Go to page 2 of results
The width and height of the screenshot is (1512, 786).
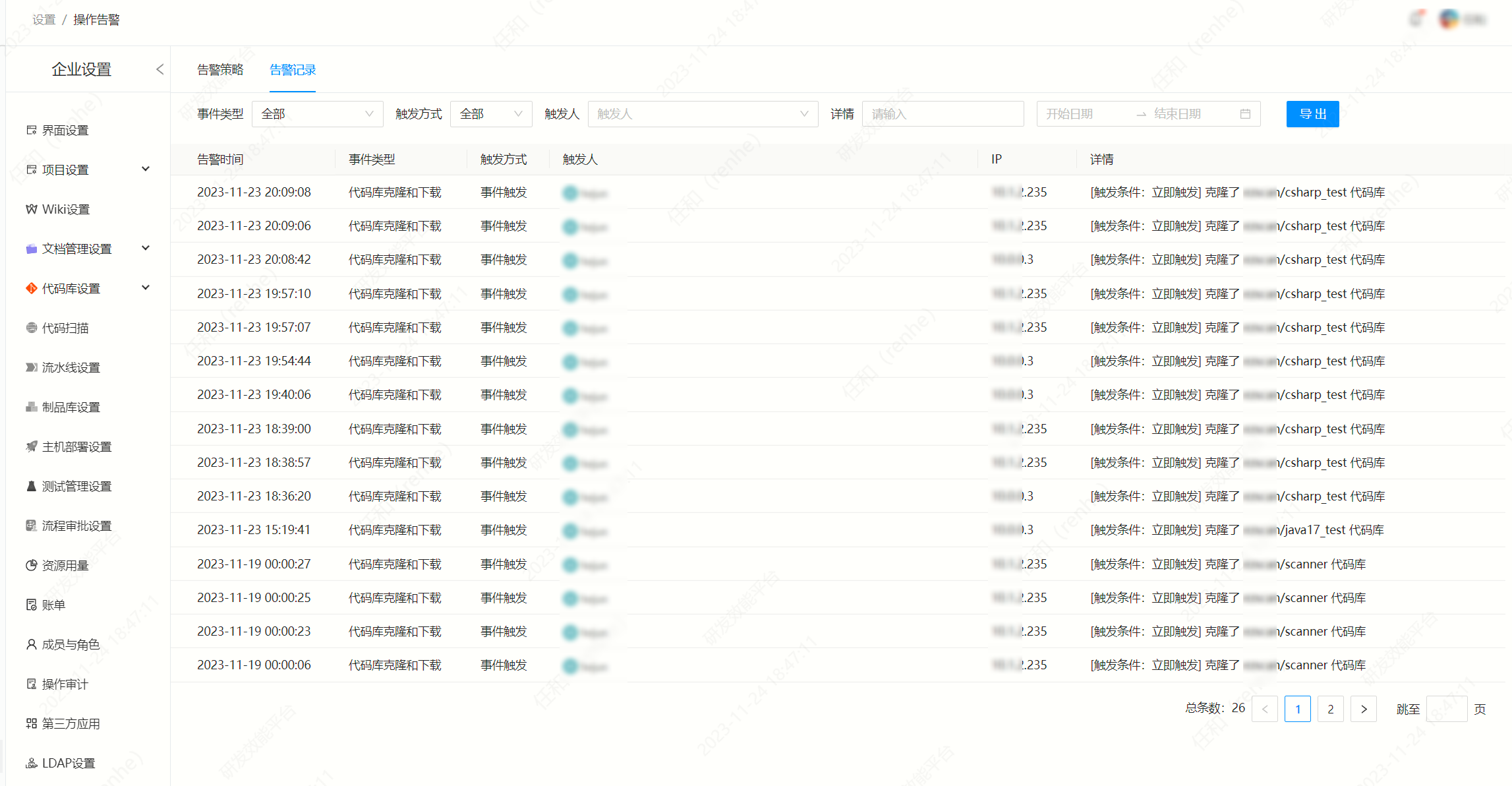1330,709
